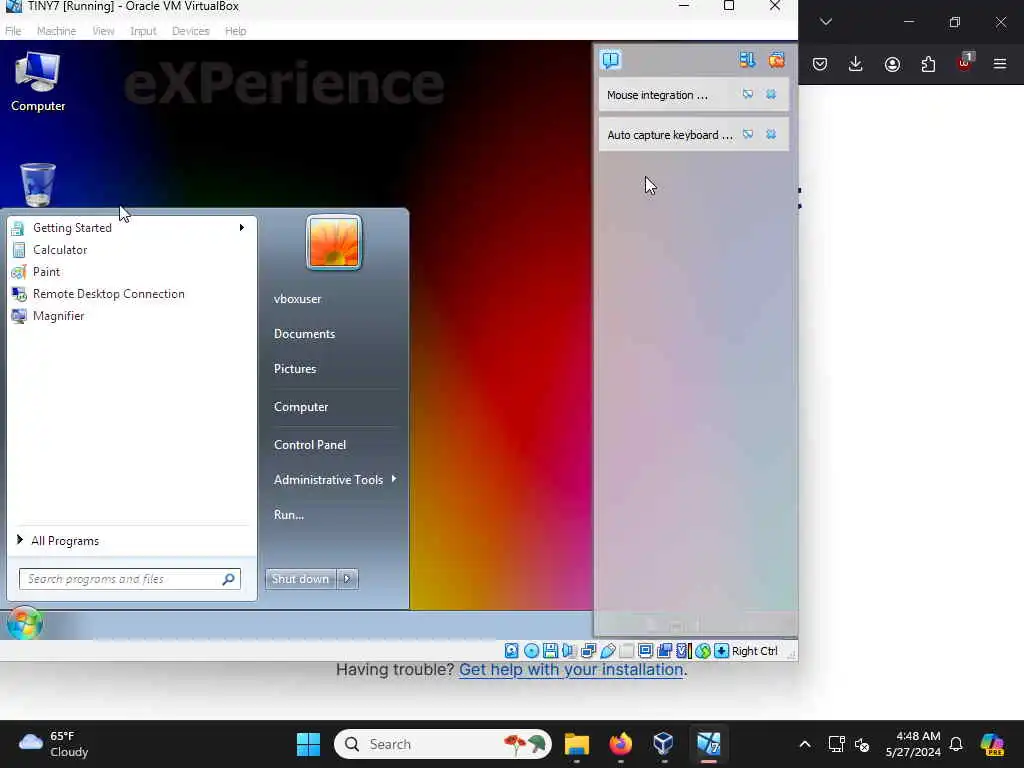Image resolution: width=1024 pixels, height=768 pixels.
Task: Click the Right Ctrl host key label
Action: [754, 651]
